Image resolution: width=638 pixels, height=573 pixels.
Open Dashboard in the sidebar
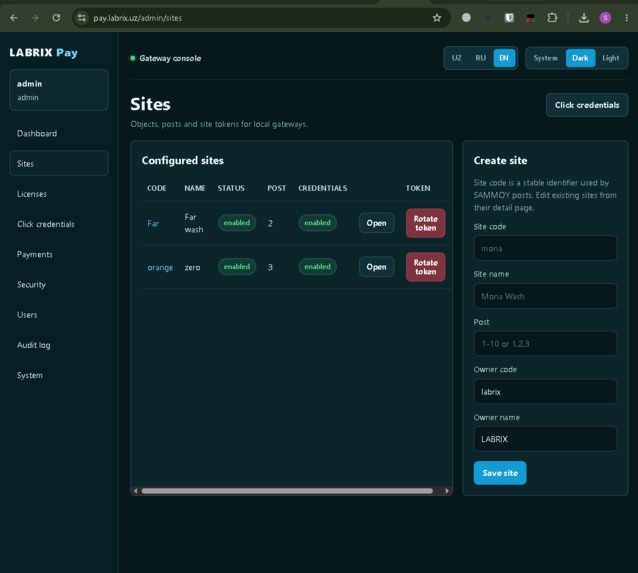click(59, 133)
